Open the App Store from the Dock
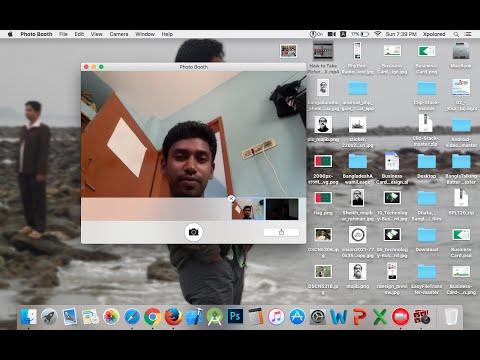The image size is (480, 360). point(297,317)
